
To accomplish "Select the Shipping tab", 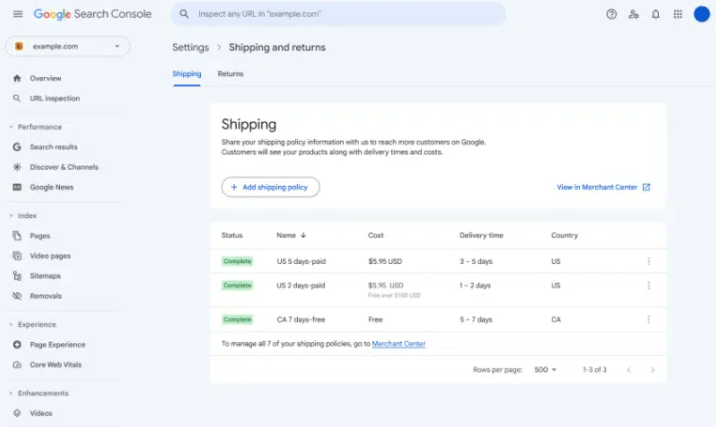I will [187, 74].
